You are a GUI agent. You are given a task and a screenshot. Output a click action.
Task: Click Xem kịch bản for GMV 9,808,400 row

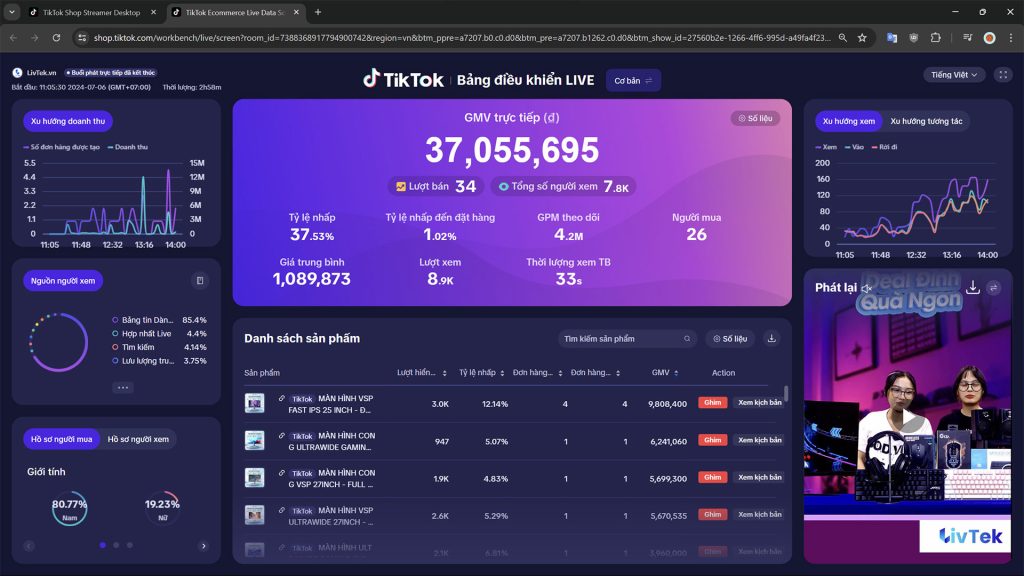coord(760,403)
